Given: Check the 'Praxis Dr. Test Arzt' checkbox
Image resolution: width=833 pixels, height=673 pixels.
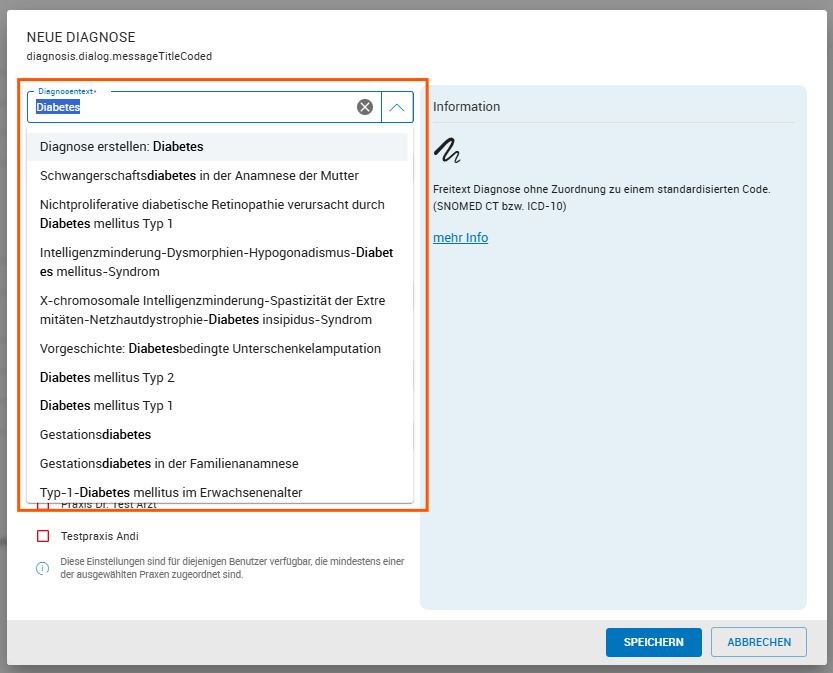Looking at the screenshot, I should 44,503.
